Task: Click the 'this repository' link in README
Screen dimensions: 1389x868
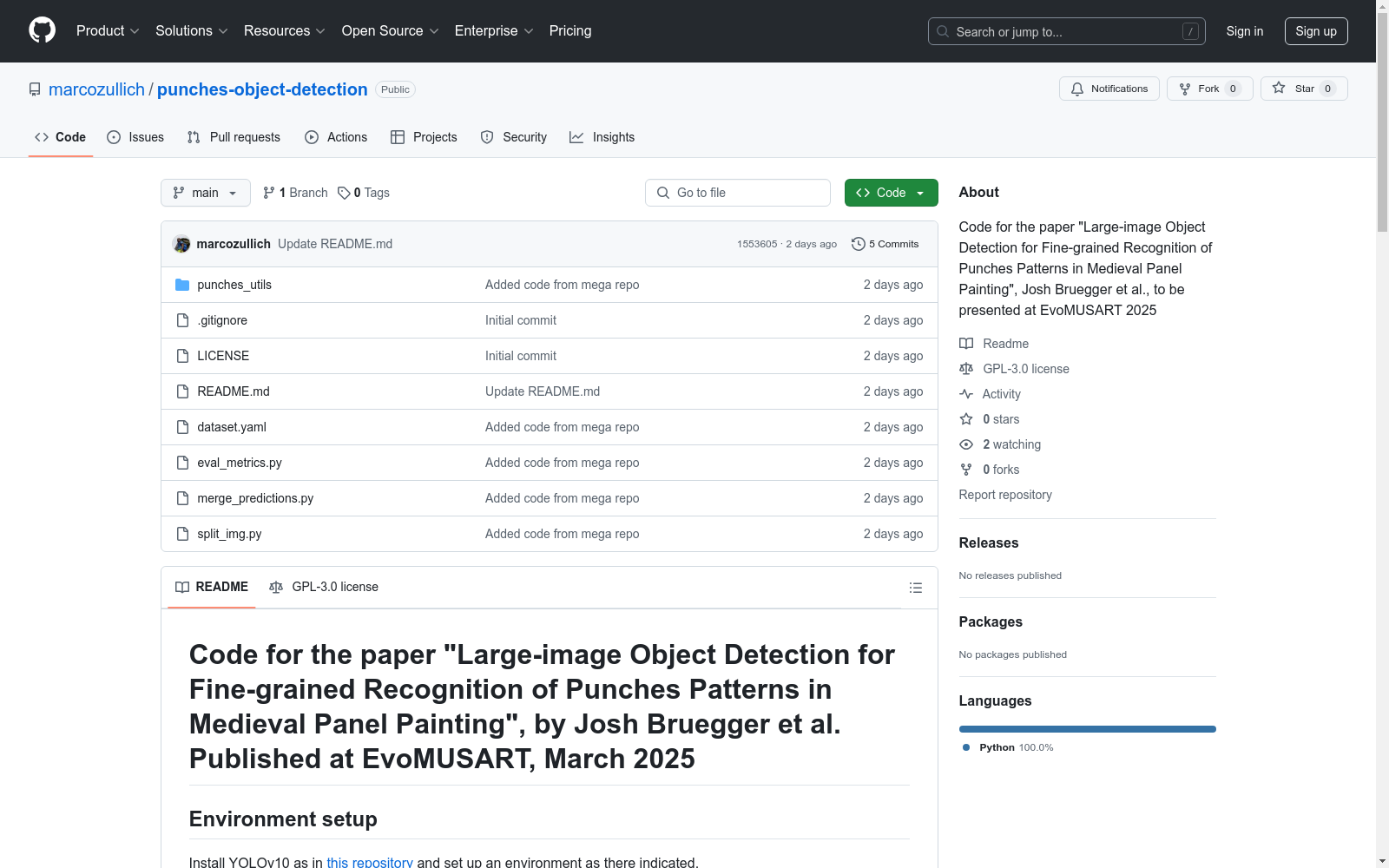Action: (370, 863)
